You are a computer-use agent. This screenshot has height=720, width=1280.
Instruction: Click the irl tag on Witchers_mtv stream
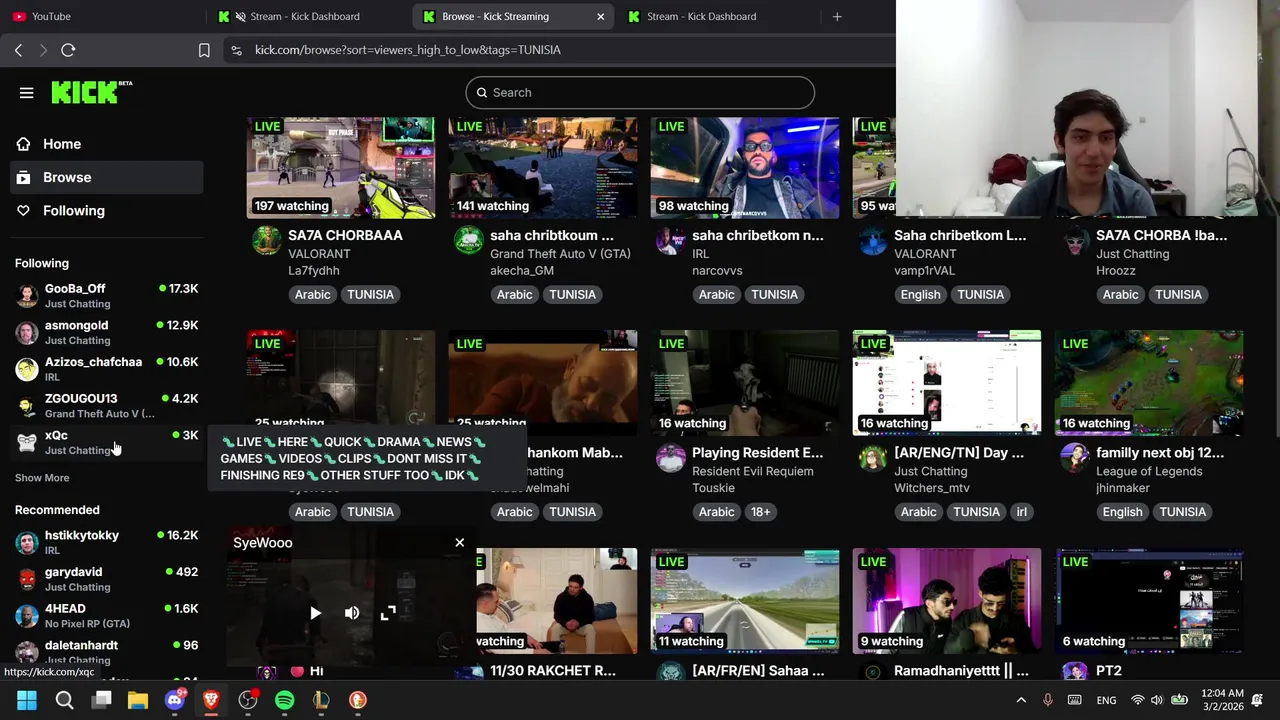pos(1022,512)
